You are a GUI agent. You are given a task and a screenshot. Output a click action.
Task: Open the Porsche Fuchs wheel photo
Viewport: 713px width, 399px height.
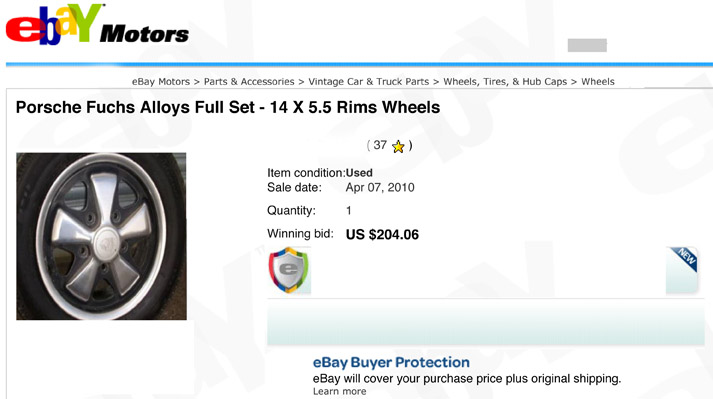coord(101,236)
